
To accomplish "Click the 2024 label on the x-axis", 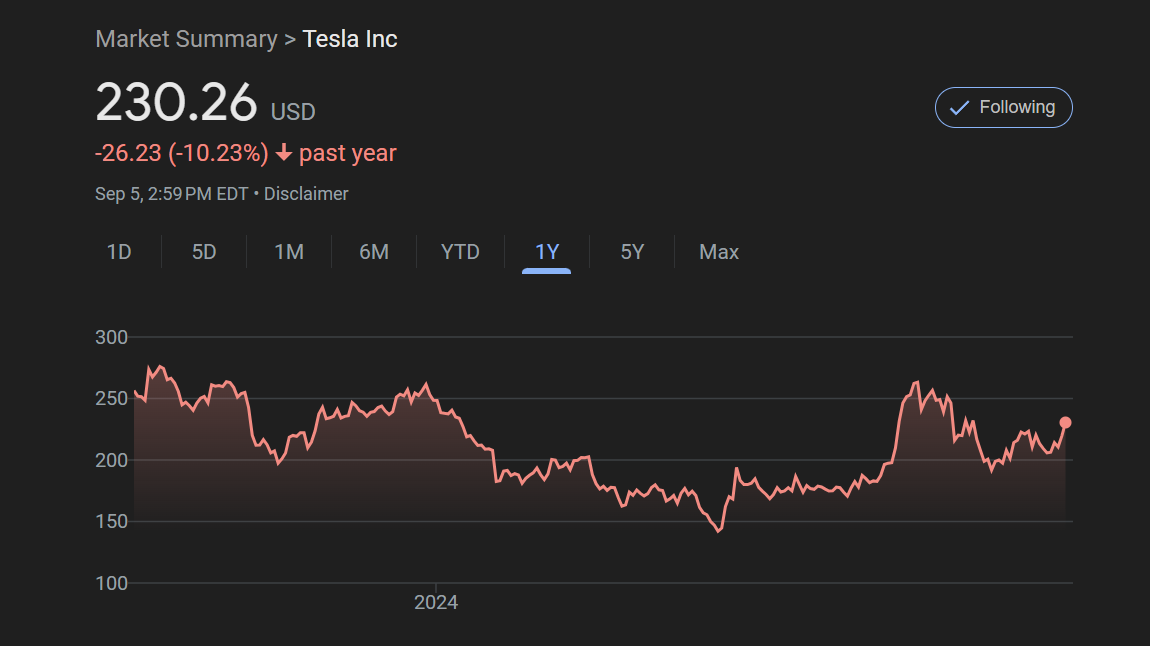I will coord(436,602).
